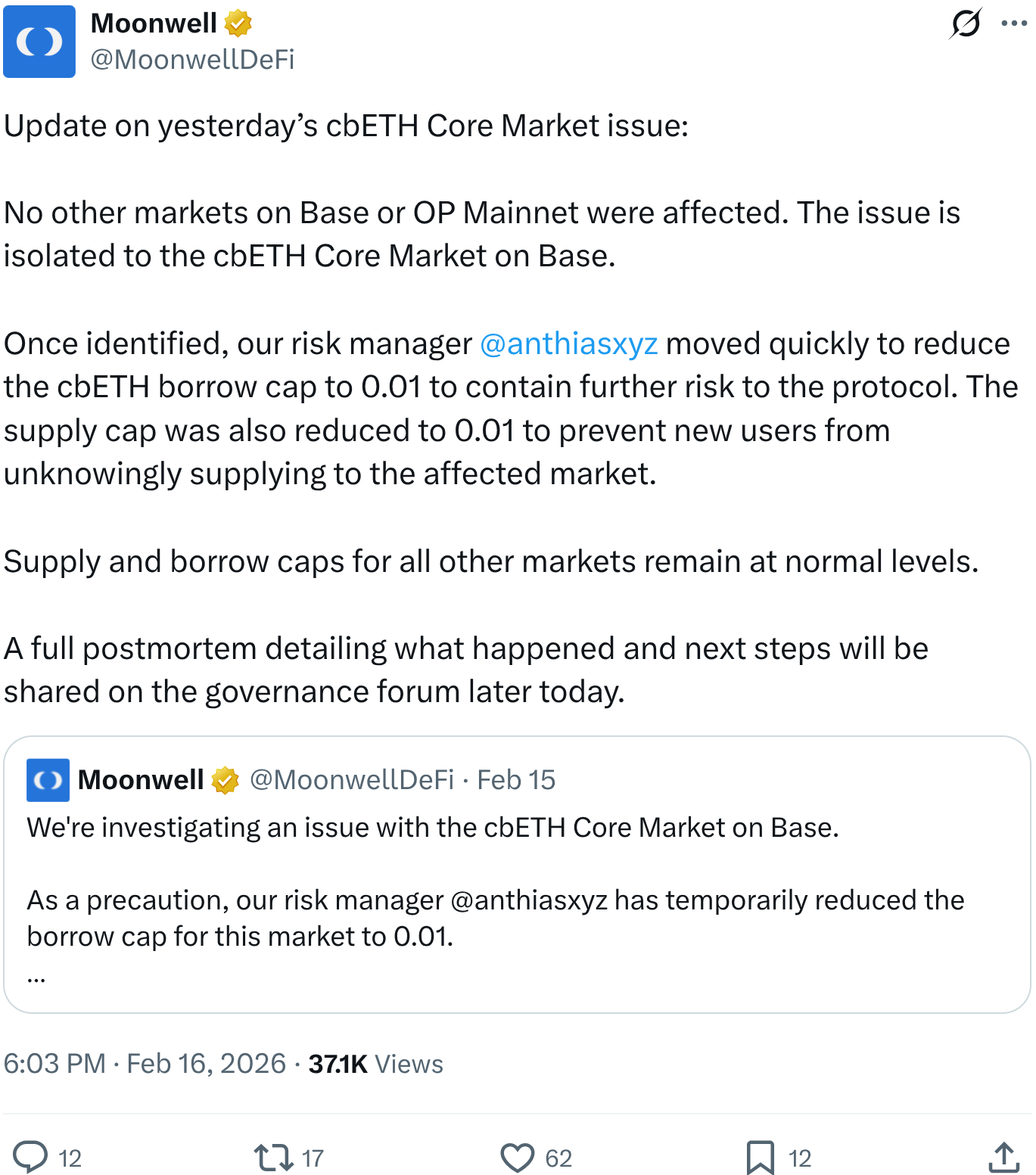Open the three-dot more options menu

[x=1014, y=23]
